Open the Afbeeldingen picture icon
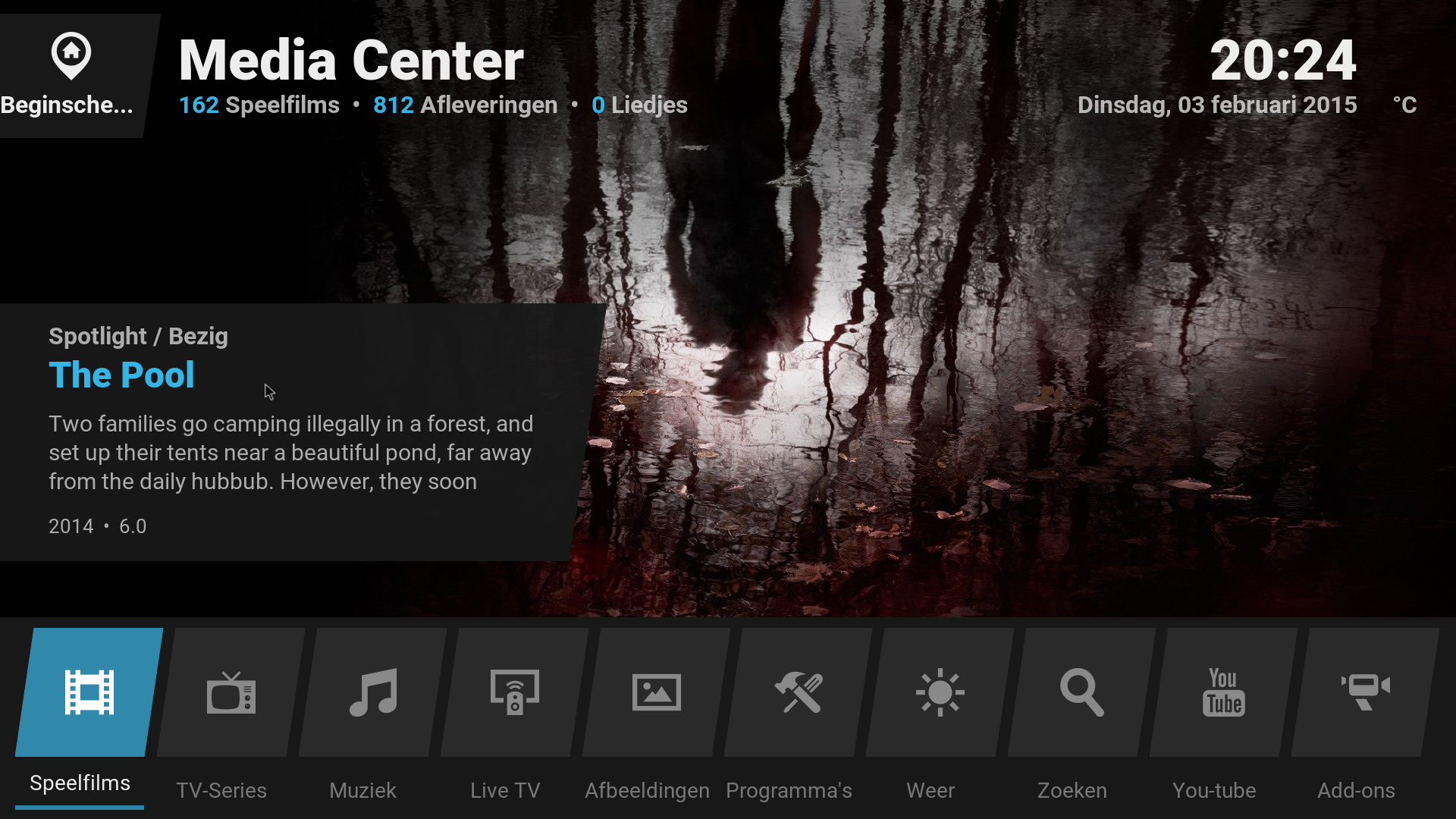 pyautogui.click(x=657, y=692)
